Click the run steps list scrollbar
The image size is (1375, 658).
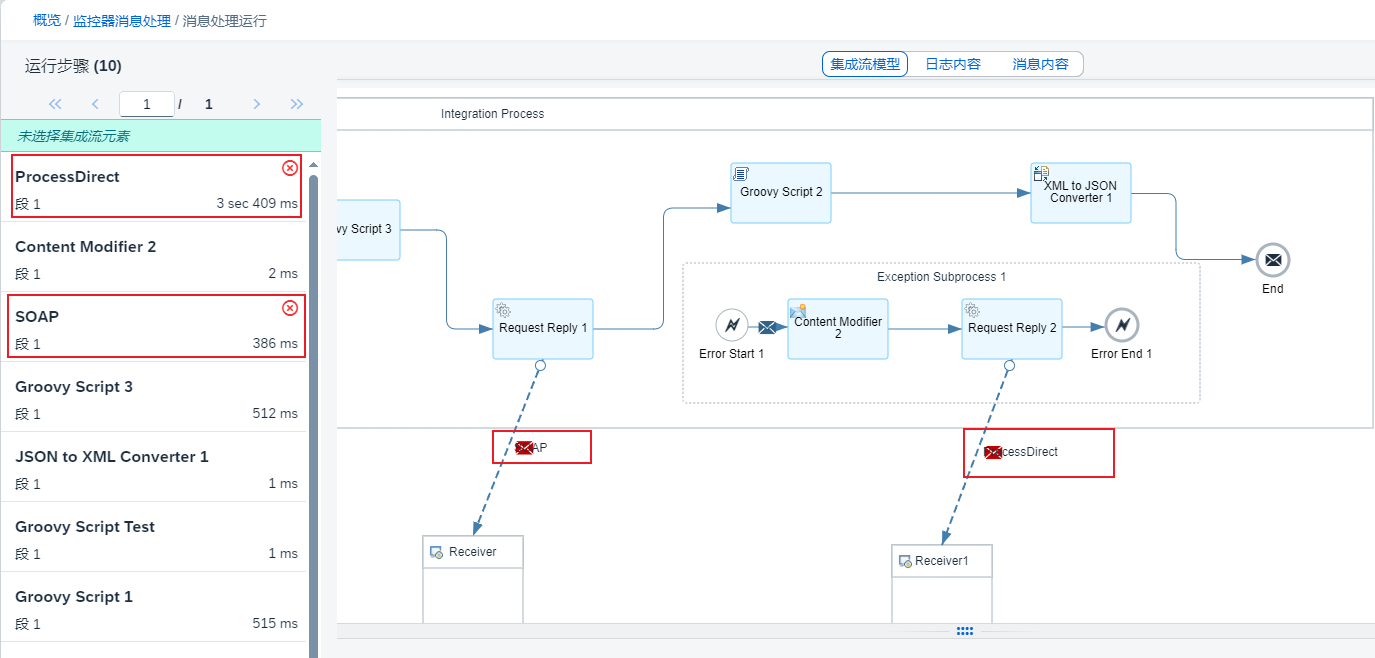tap(313, 400)
